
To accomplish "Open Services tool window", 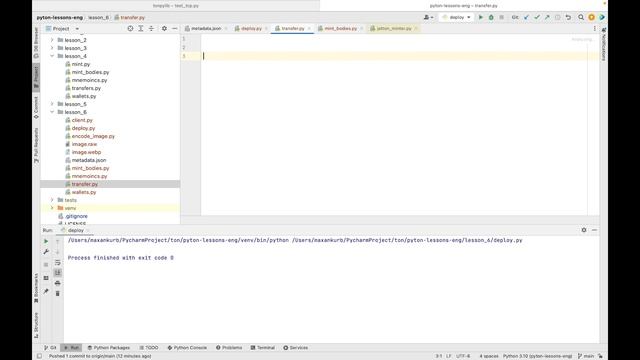I will [296, 348].
